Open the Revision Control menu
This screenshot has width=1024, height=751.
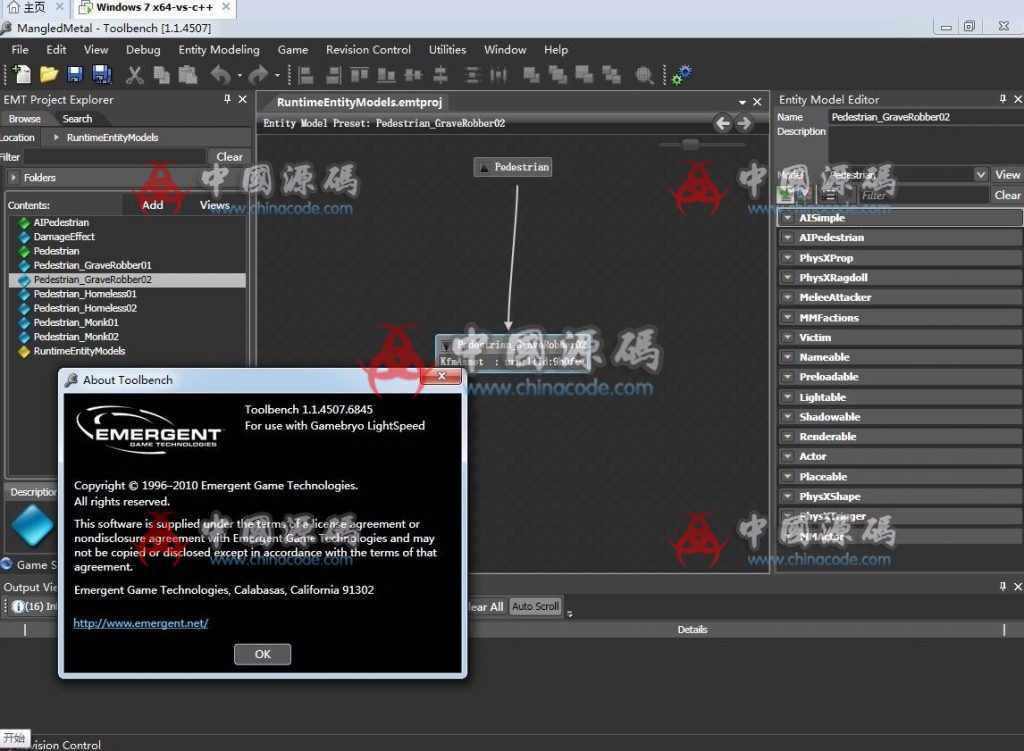tap(368, 50)
